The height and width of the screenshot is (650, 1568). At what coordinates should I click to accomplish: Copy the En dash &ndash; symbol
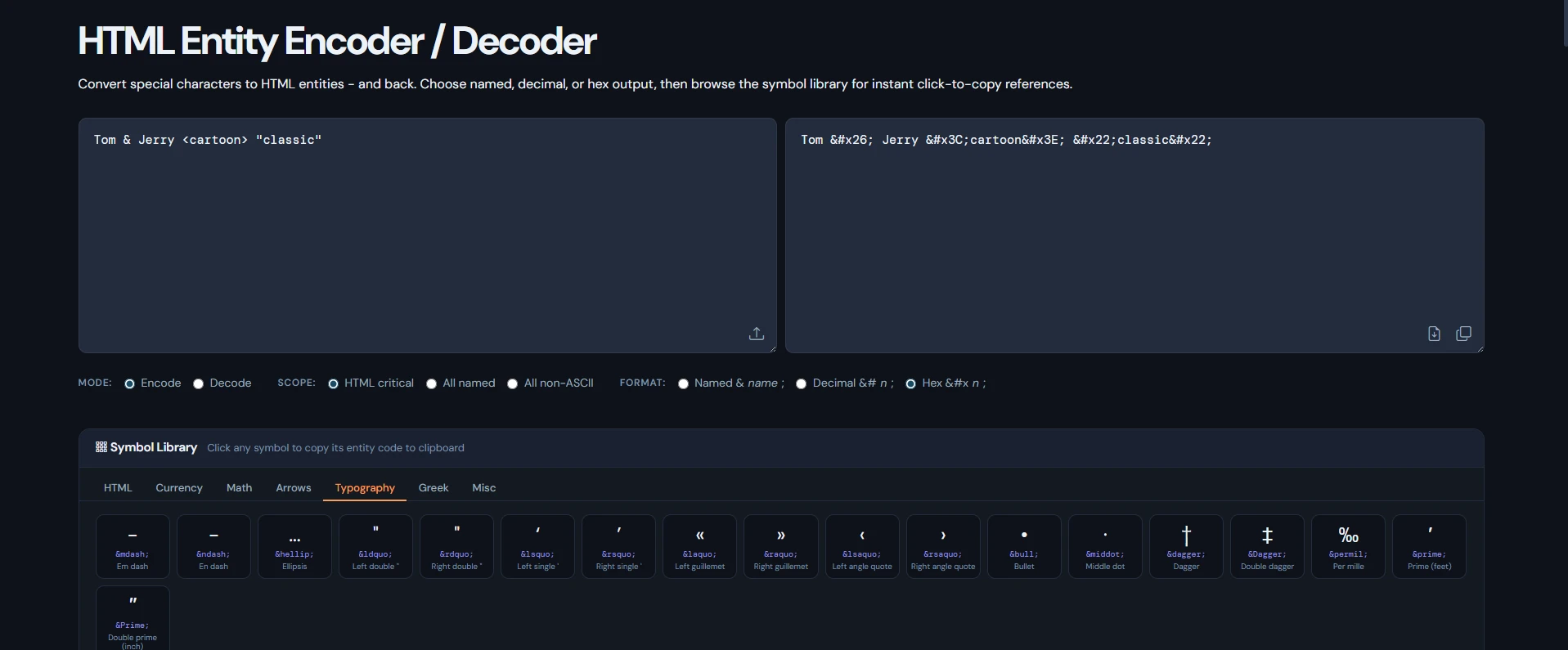(213, 546)
